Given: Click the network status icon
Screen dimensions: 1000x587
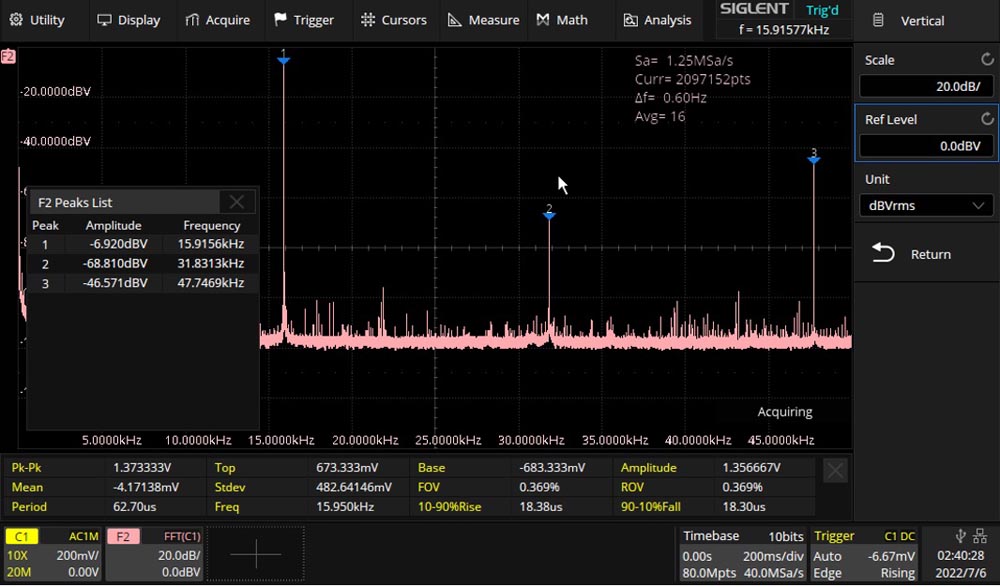Looking at the screenshot, I should [x=980, y=536].
